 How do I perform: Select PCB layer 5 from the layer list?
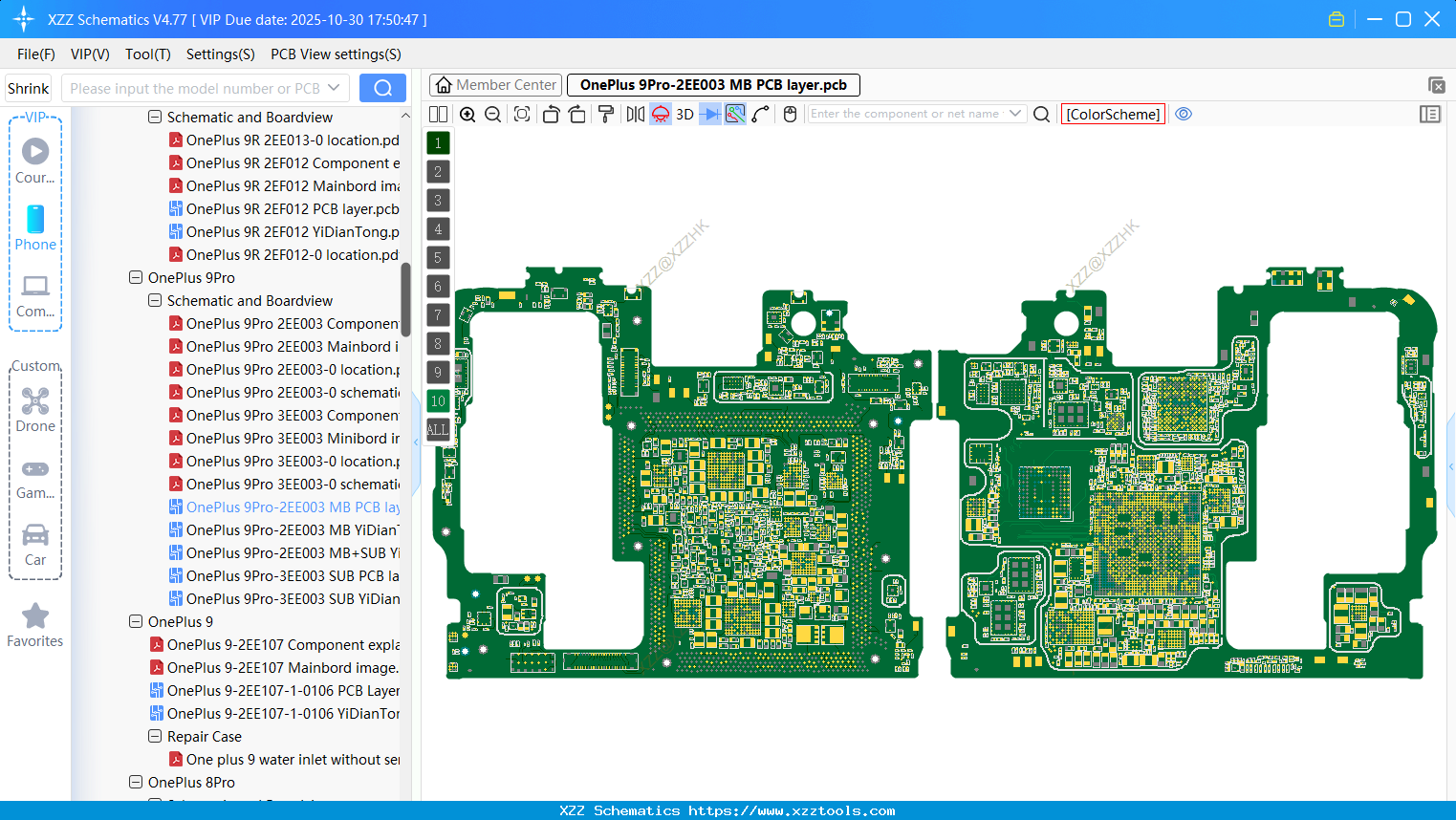[x=437, y=257]
